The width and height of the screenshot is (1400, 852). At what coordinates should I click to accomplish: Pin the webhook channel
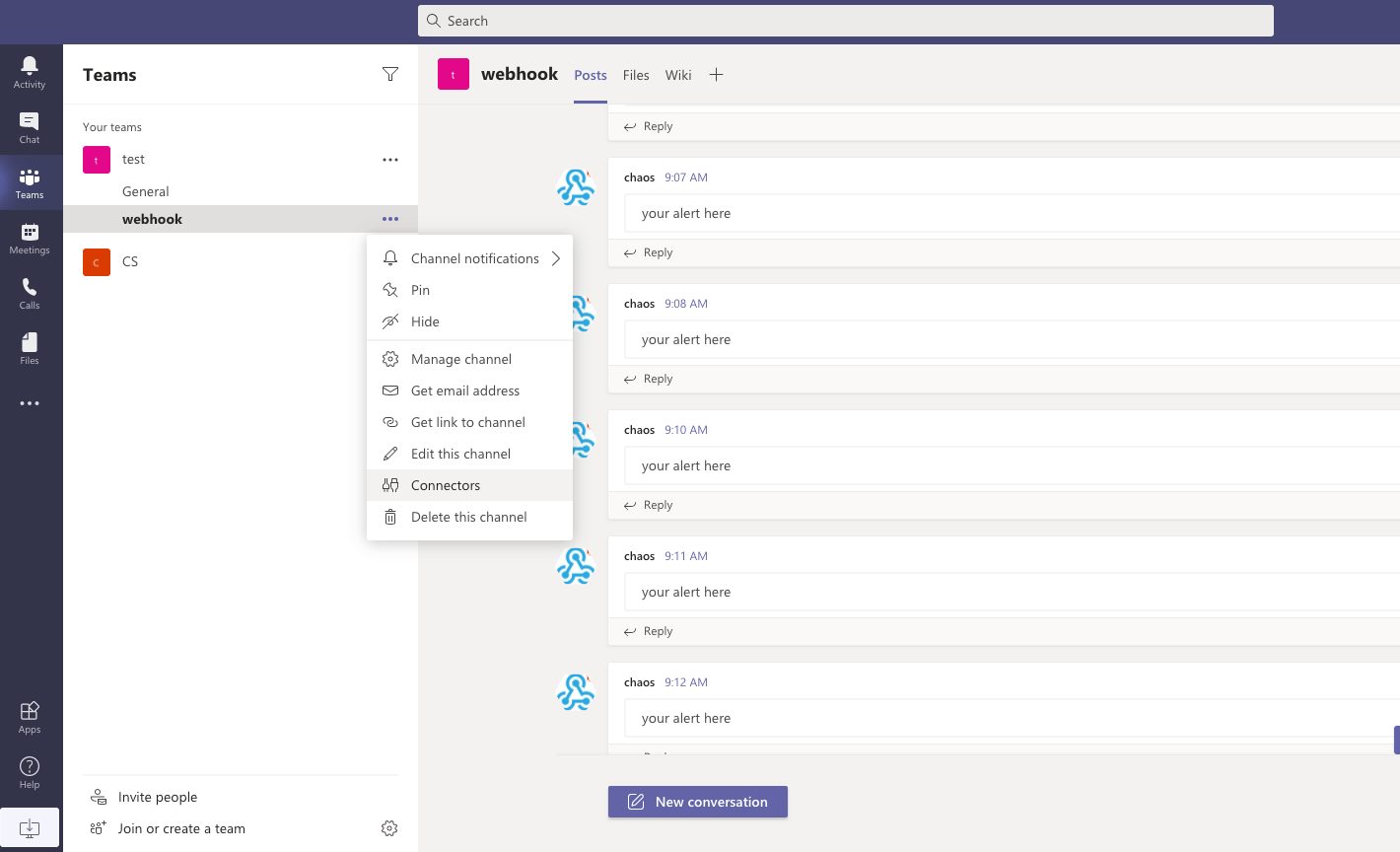[x=420, y=290]
